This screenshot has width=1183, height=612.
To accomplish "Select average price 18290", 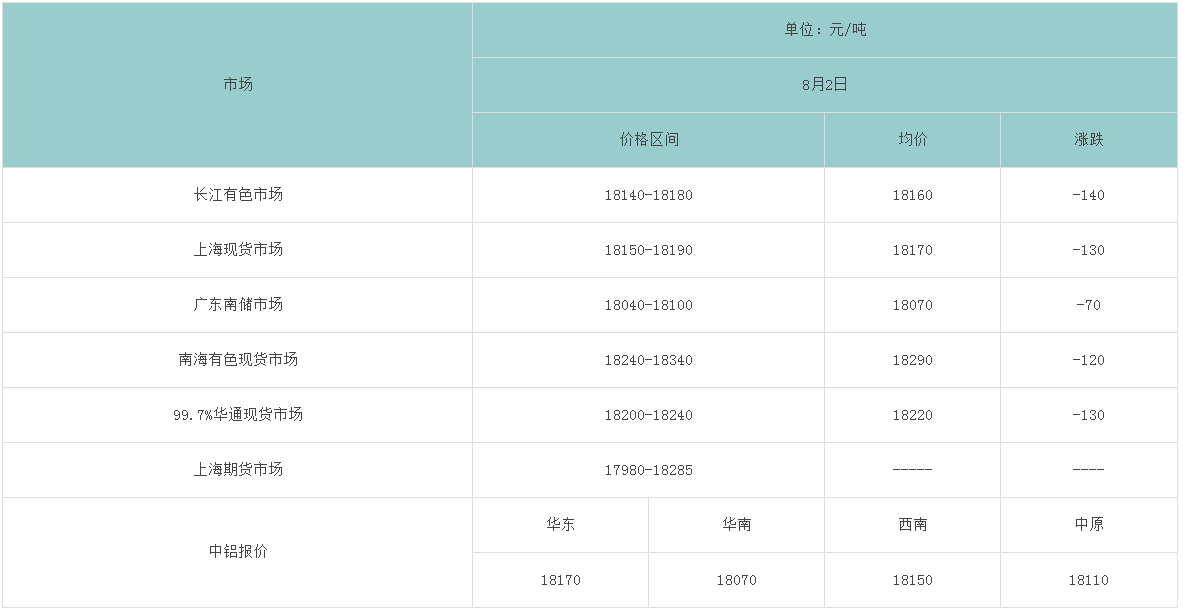I will point(912,360).
